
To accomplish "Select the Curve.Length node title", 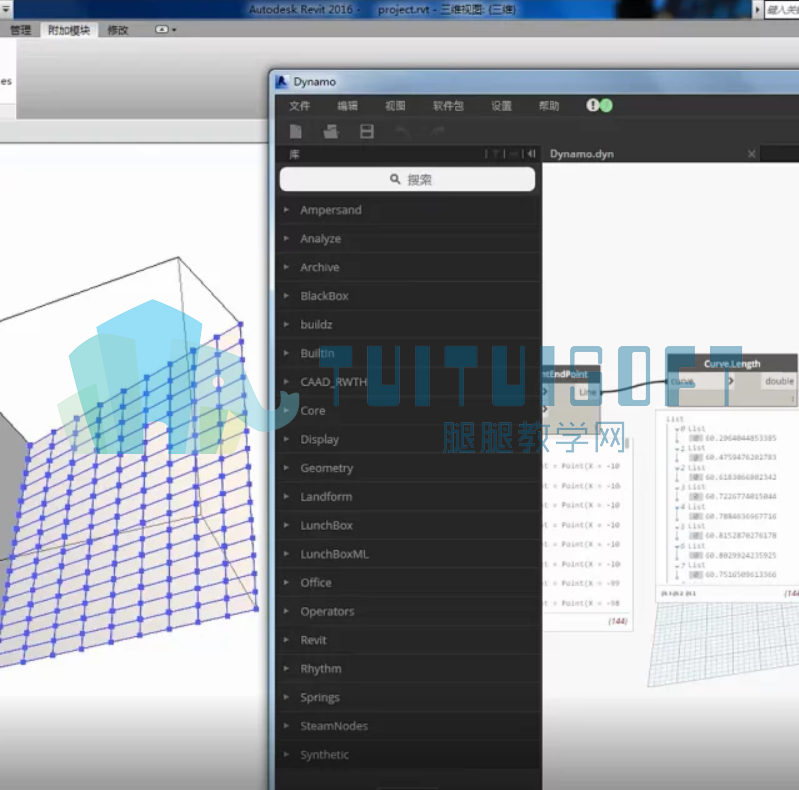I will [x=732, y=363].
